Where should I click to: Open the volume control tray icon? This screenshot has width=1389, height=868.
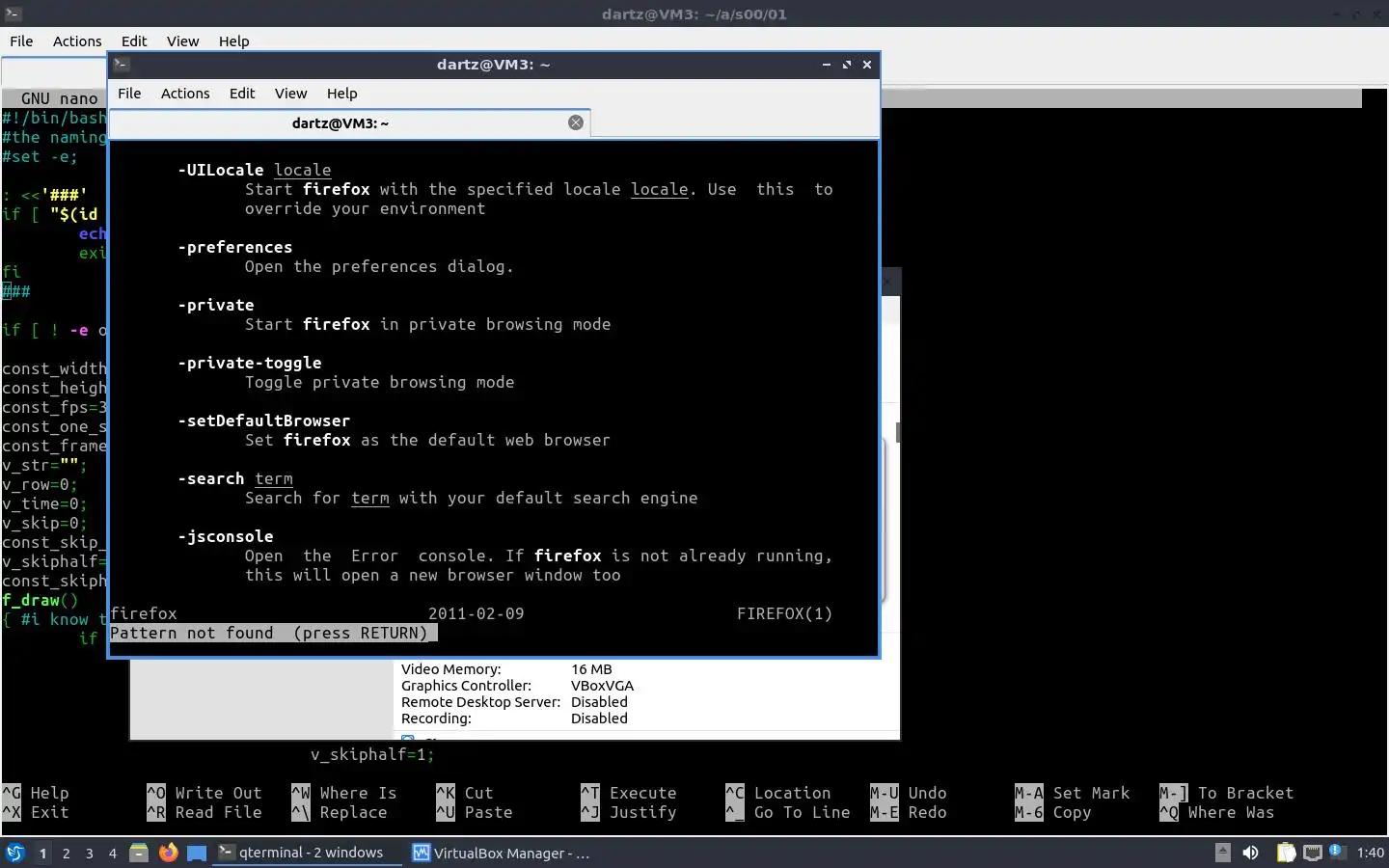[x=1250, y=853]
